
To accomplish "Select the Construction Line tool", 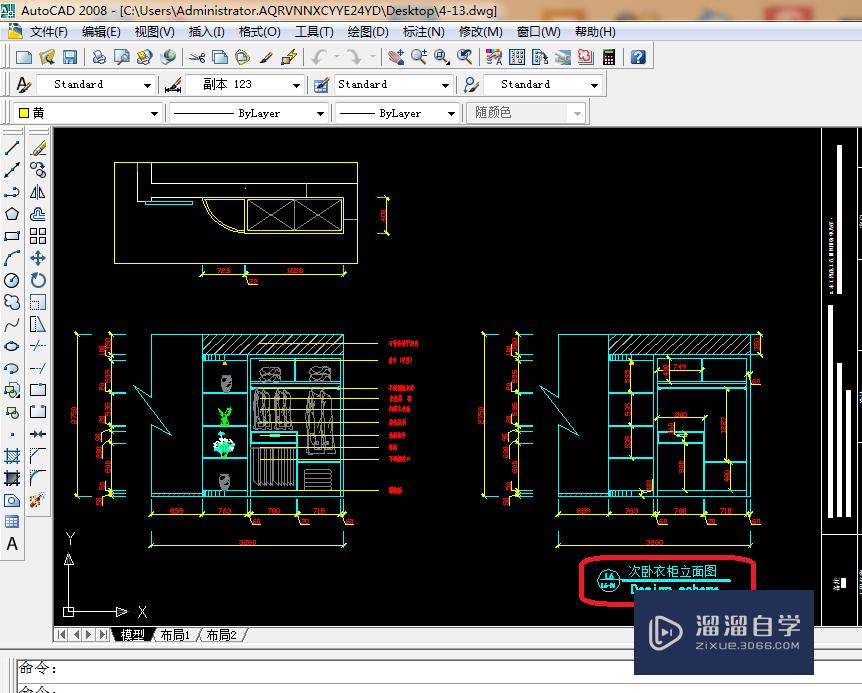I will click(x=12, y=170).
